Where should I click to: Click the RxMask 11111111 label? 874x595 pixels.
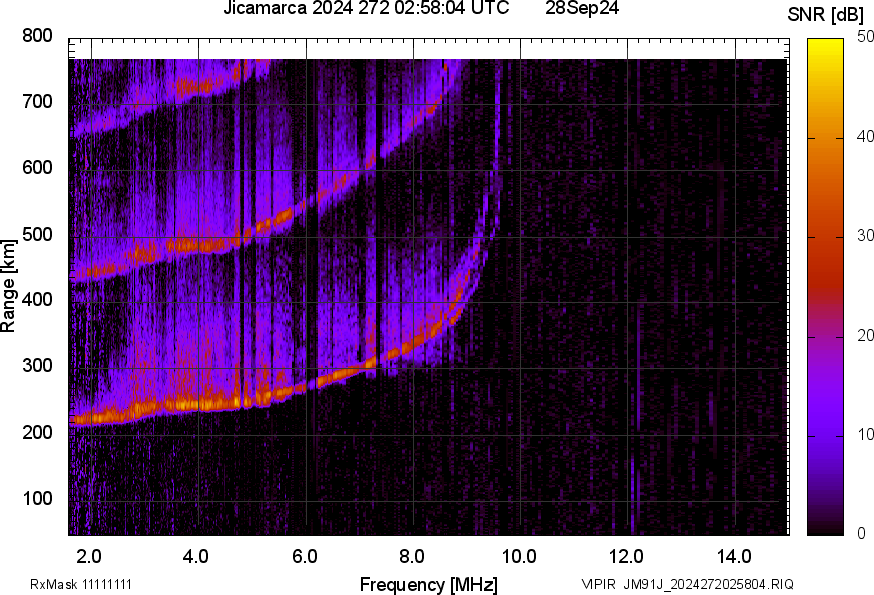pyautogui.click(x=81, y=584)
